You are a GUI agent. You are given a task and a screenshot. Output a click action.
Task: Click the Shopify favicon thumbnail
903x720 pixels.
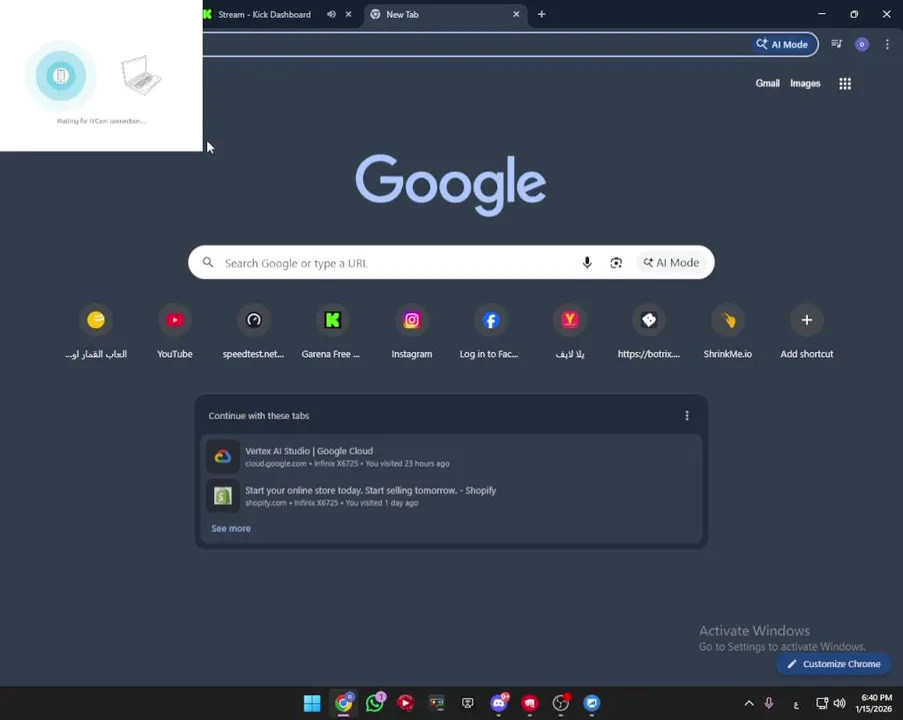click(x=223, y=496)
